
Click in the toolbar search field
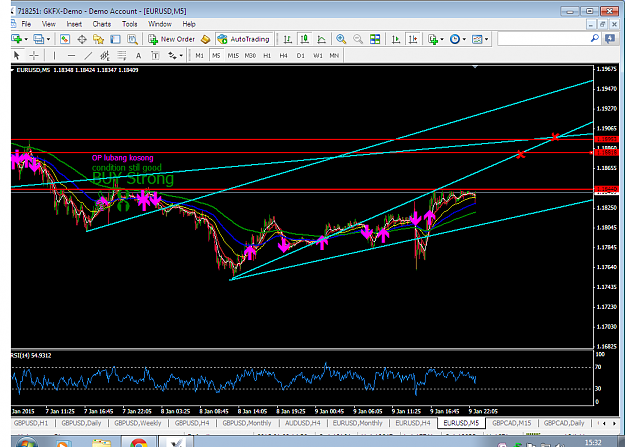[543, 39]
